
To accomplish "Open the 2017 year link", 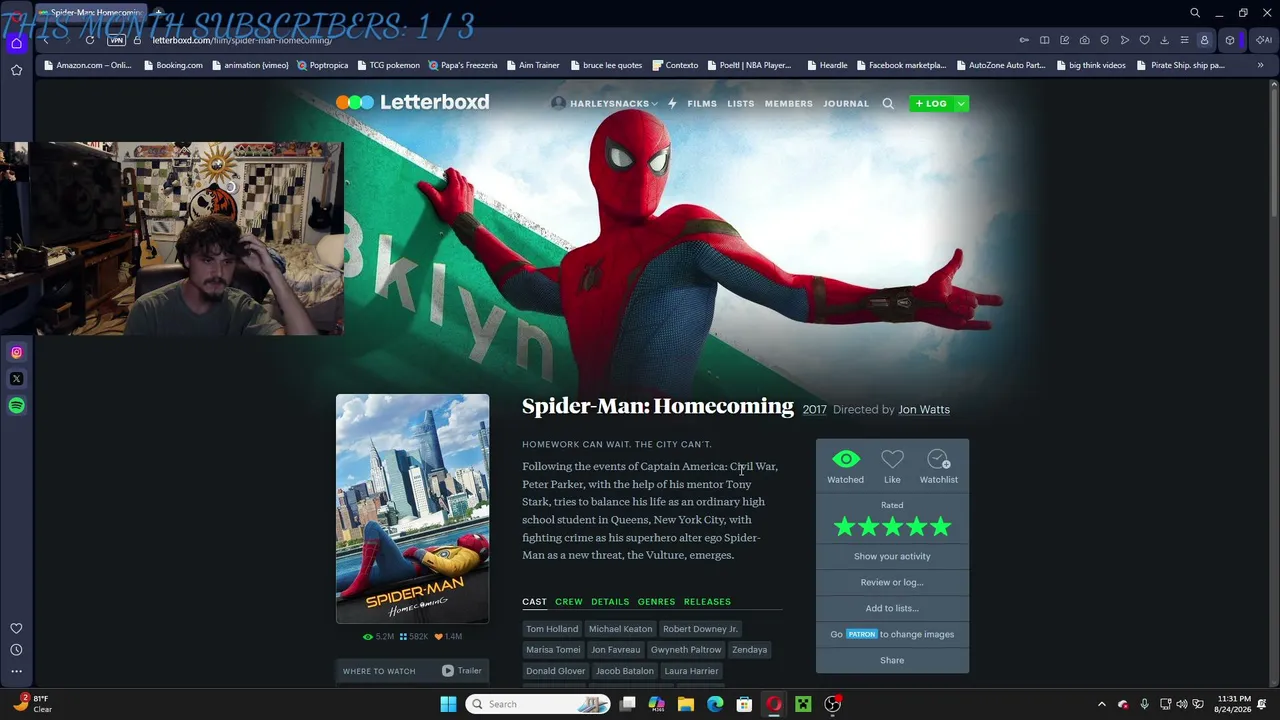I will (x=814, y=410).
